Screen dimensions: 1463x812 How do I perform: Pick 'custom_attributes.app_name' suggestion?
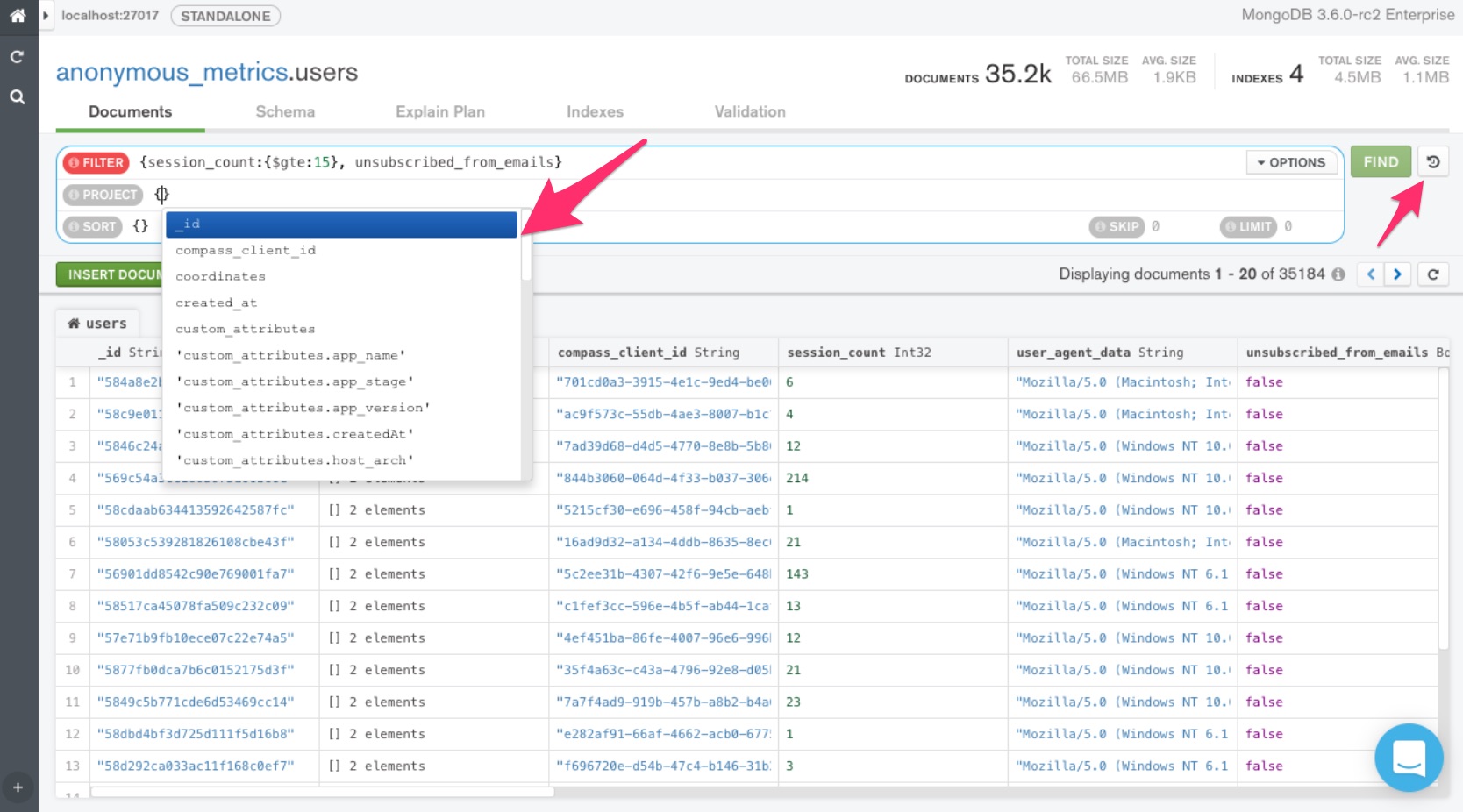coord(341,356)
